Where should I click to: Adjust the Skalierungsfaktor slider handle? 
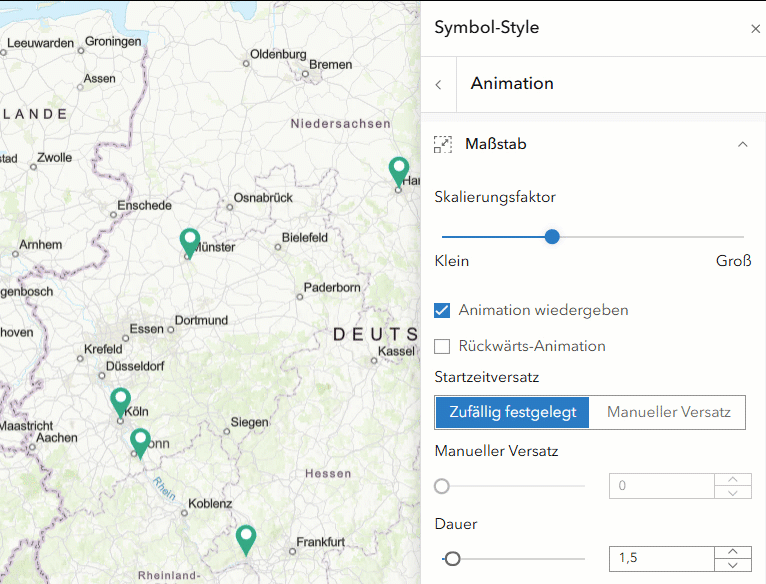552,237
